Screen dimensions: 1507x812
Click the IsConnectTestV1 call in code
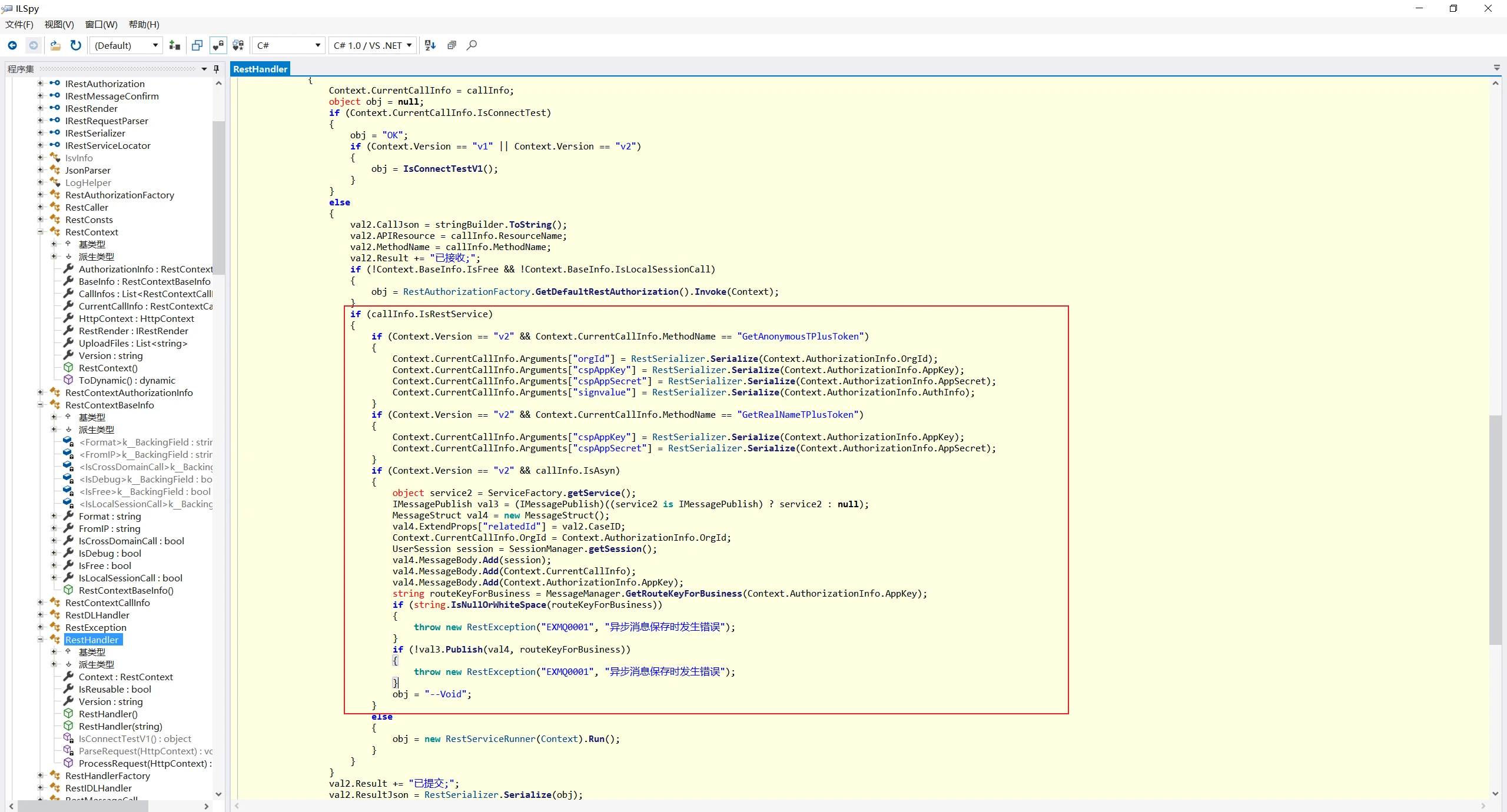443,169
